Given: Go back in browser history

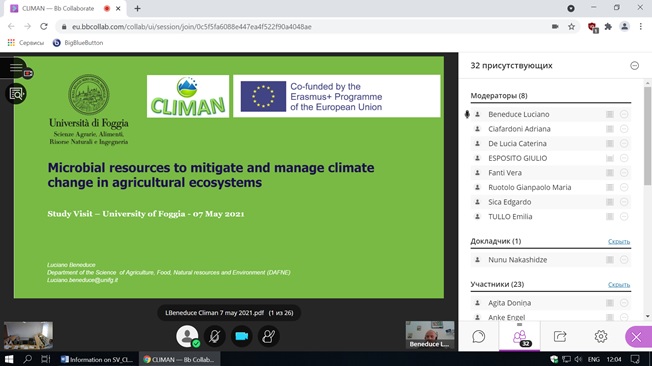Looking at the screenshot, I should (x=11, y=27).
